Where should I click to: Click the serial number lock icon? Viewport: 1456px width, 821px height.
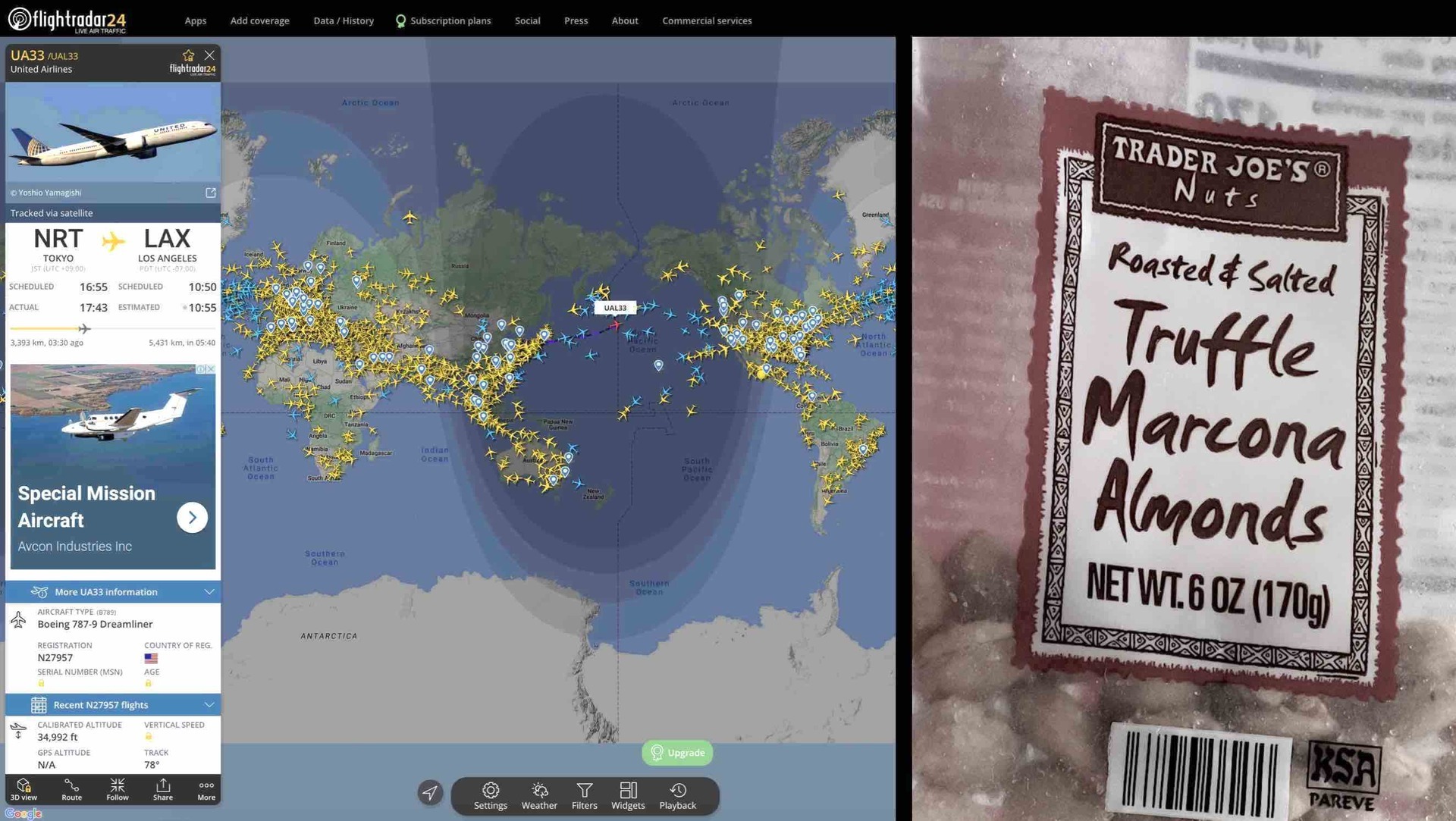point(41,684)
